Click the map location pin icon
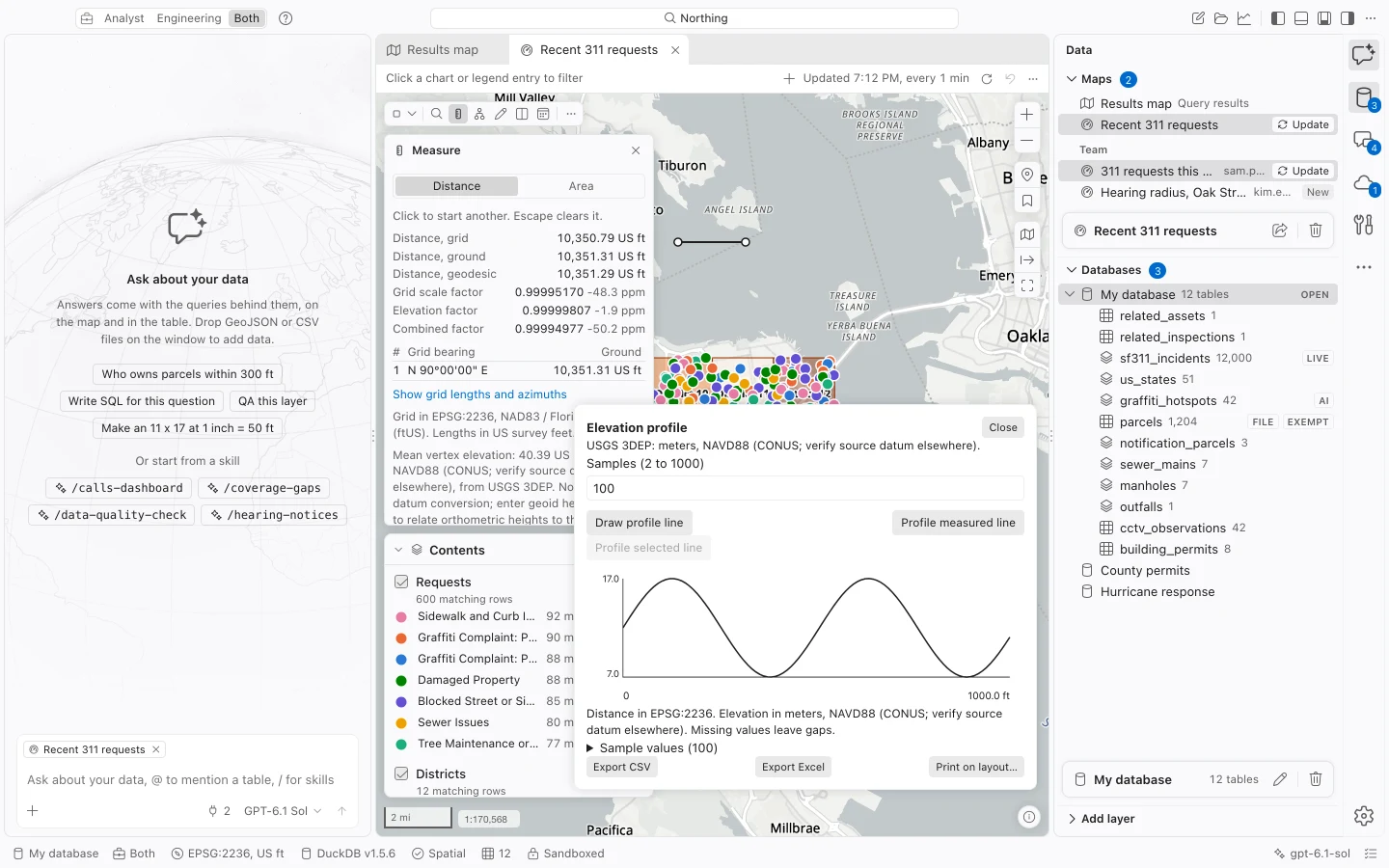Image resolution: width=1389 pixels, height=868 pixels. (1027, 175)
